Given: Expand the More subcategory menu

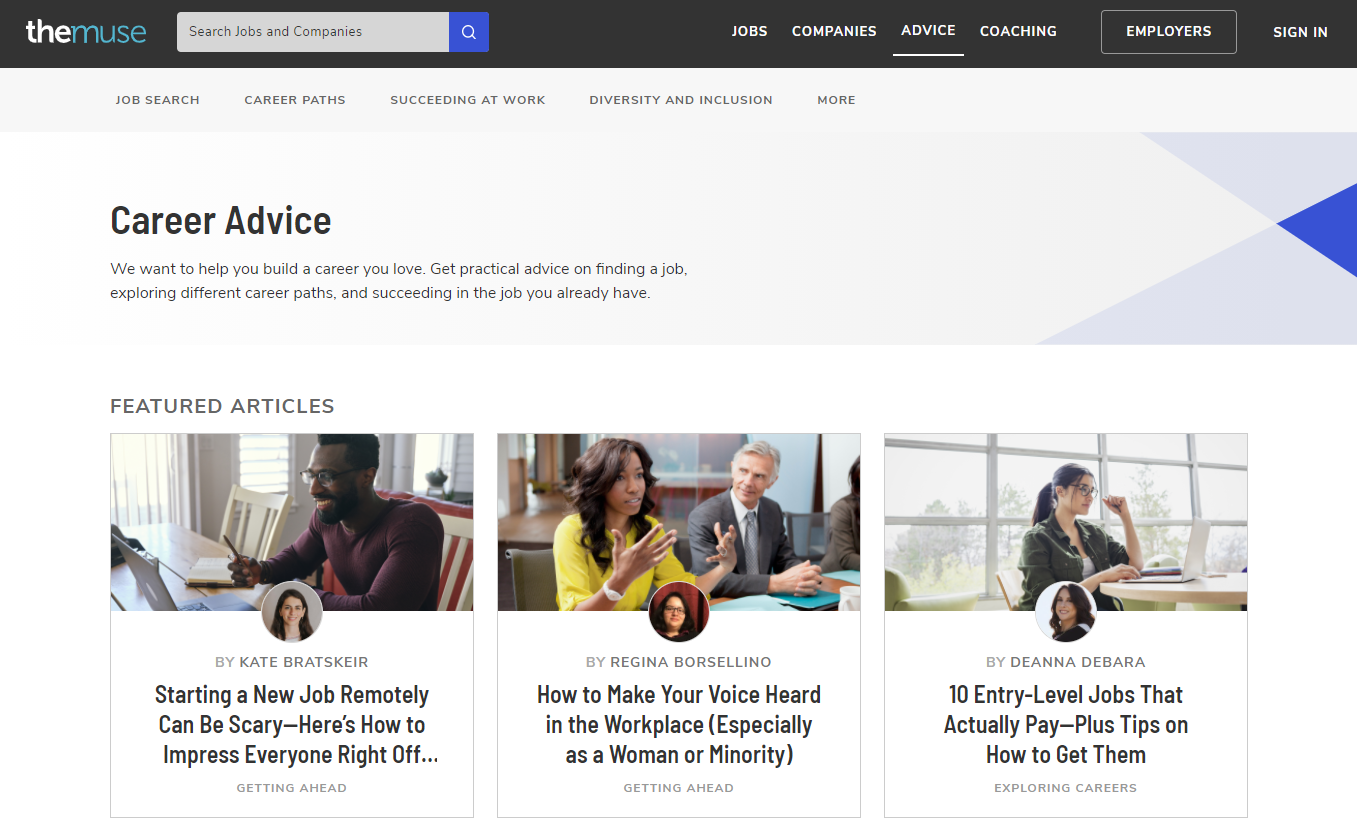Looking at the screenshot, I should [836, 100].
